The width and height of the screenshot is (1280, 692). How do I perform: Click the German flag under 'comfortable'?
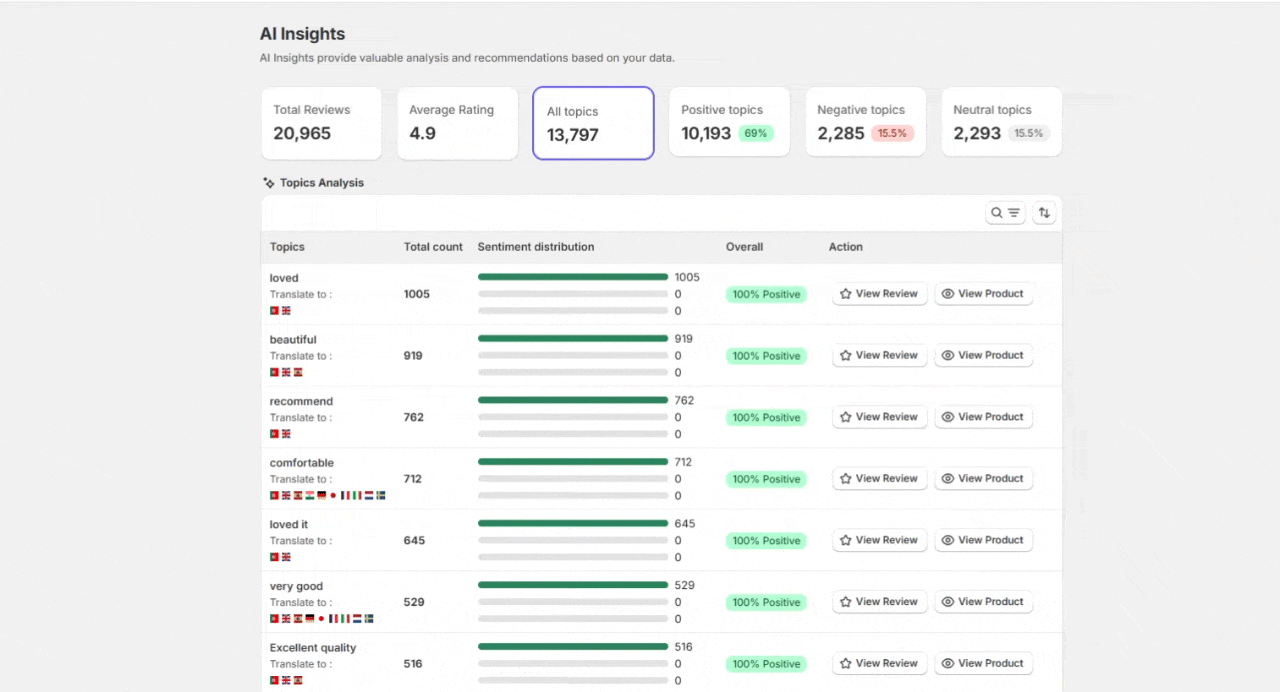tap(322, 495)
